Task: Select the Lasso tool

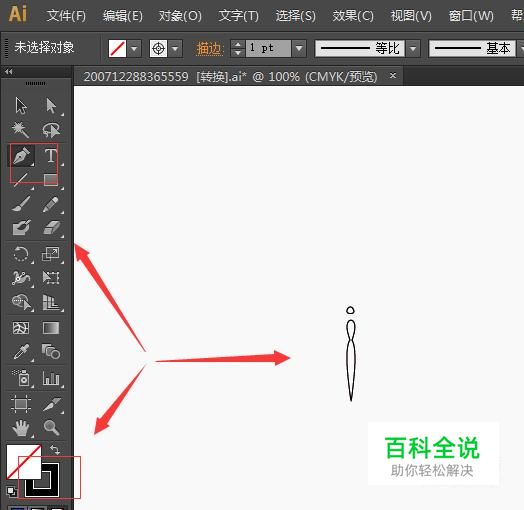Action: [51, 130]
